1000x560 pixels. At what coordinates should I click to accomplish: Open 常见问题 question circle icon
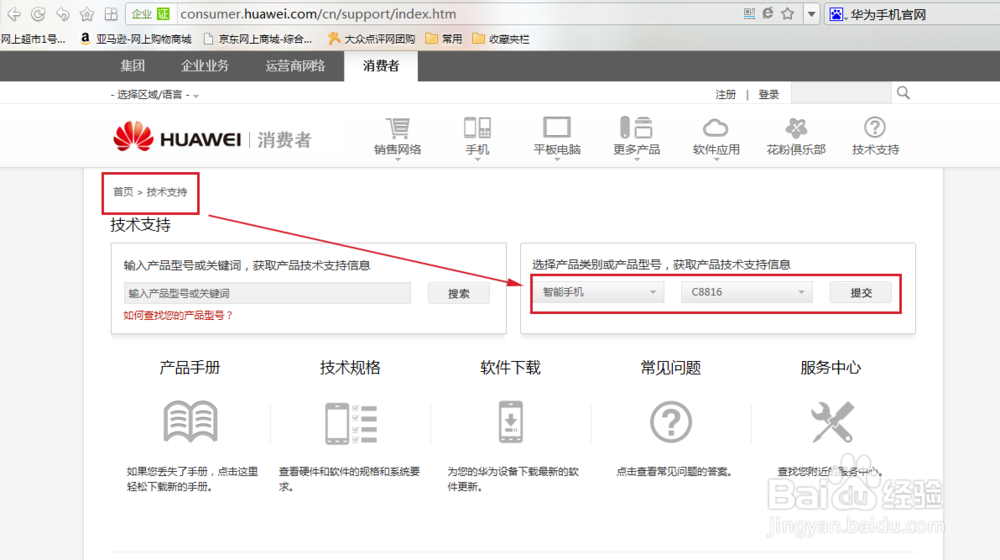(x=670, y=422)
